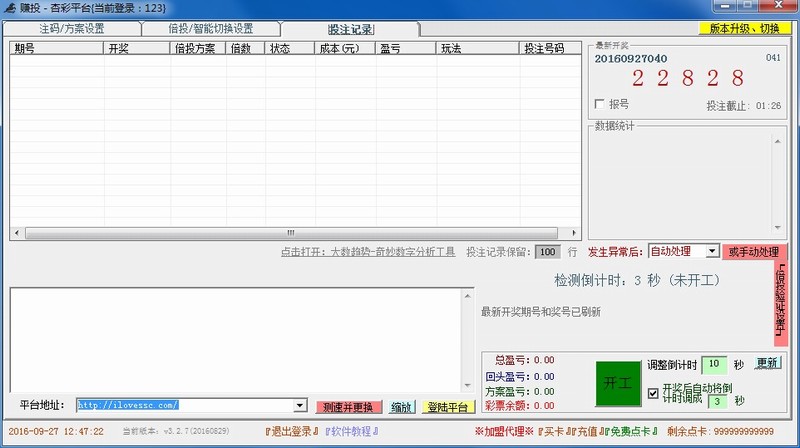Click the green 开工 start button
The image size is (800, 448).
[614, 383]
